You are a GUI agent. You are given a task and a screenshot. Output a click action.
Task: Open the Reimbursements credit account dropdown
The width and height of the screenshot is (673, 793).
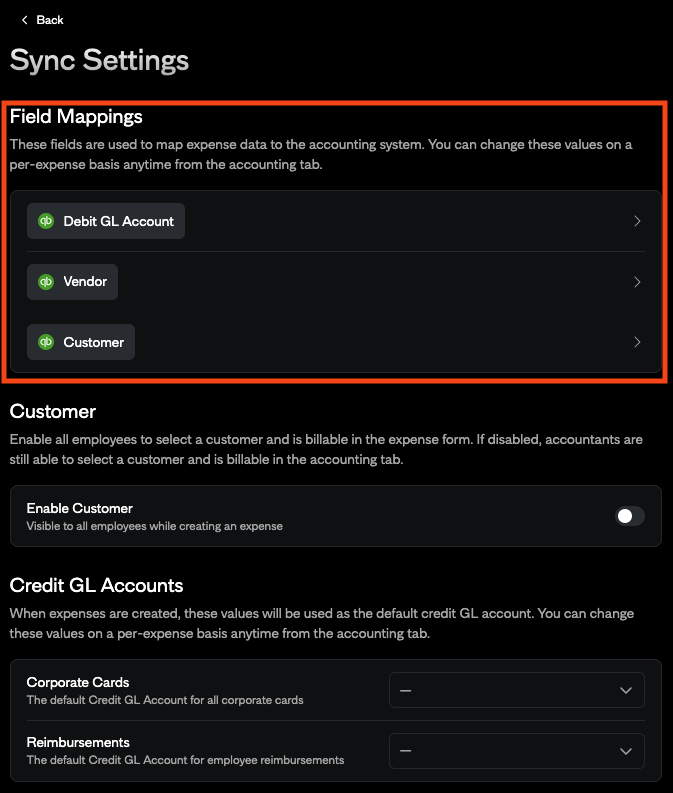pyautogui.click(x=515, y=751)
